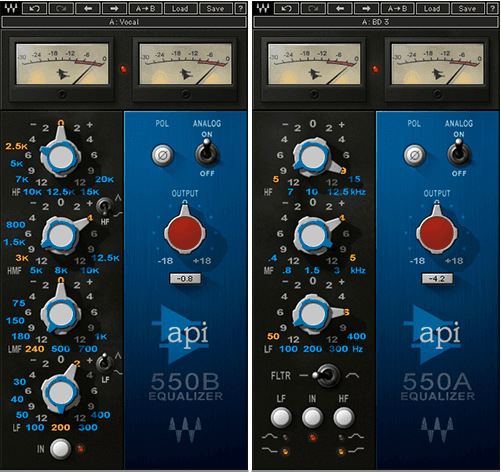This screenshot has height=472, width=501.
Task: Click the left meter calibration screw on 550B
Action: click(x=62, y=94)
